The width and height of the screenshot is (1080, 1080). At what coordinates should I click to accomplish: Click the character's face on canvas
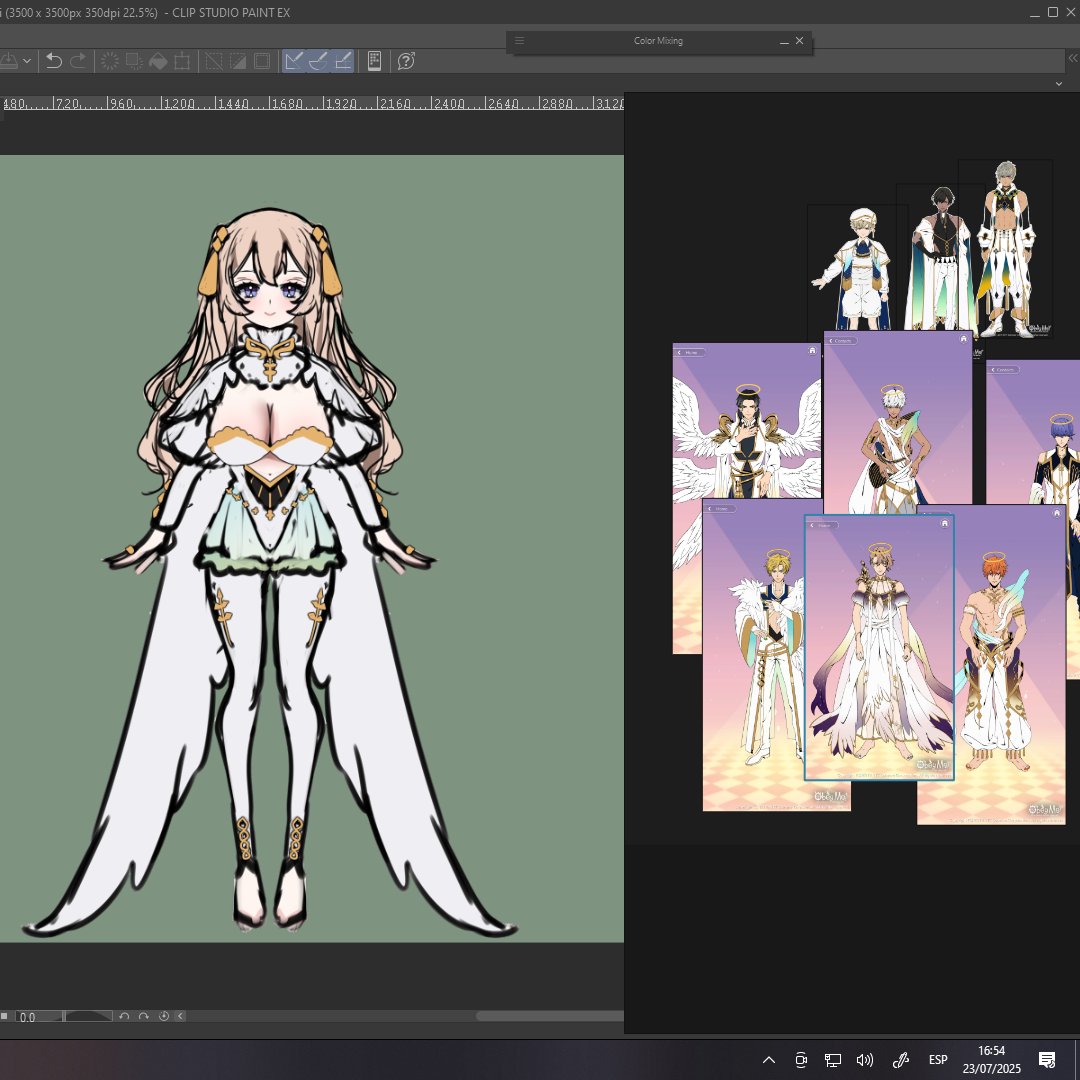[x=270, y=293]
